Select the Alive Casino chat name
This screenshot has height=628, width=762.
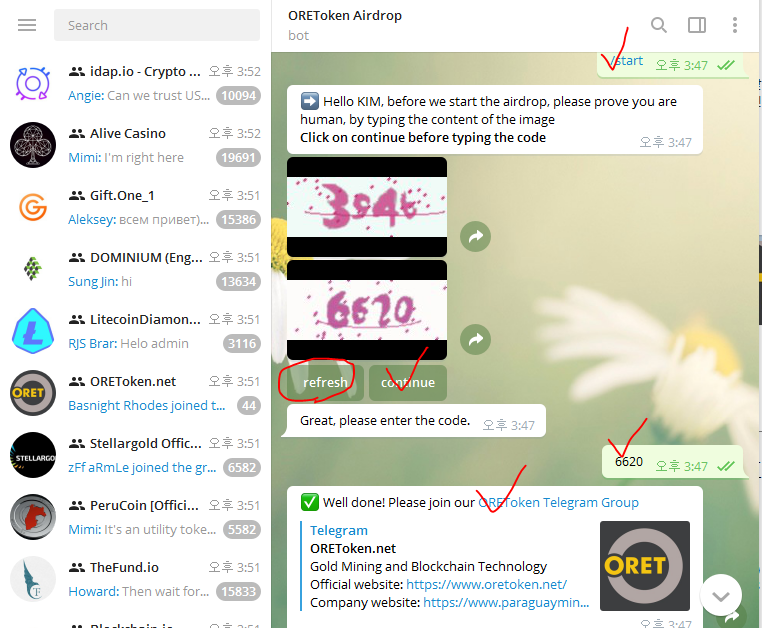[x=128, y=133]
